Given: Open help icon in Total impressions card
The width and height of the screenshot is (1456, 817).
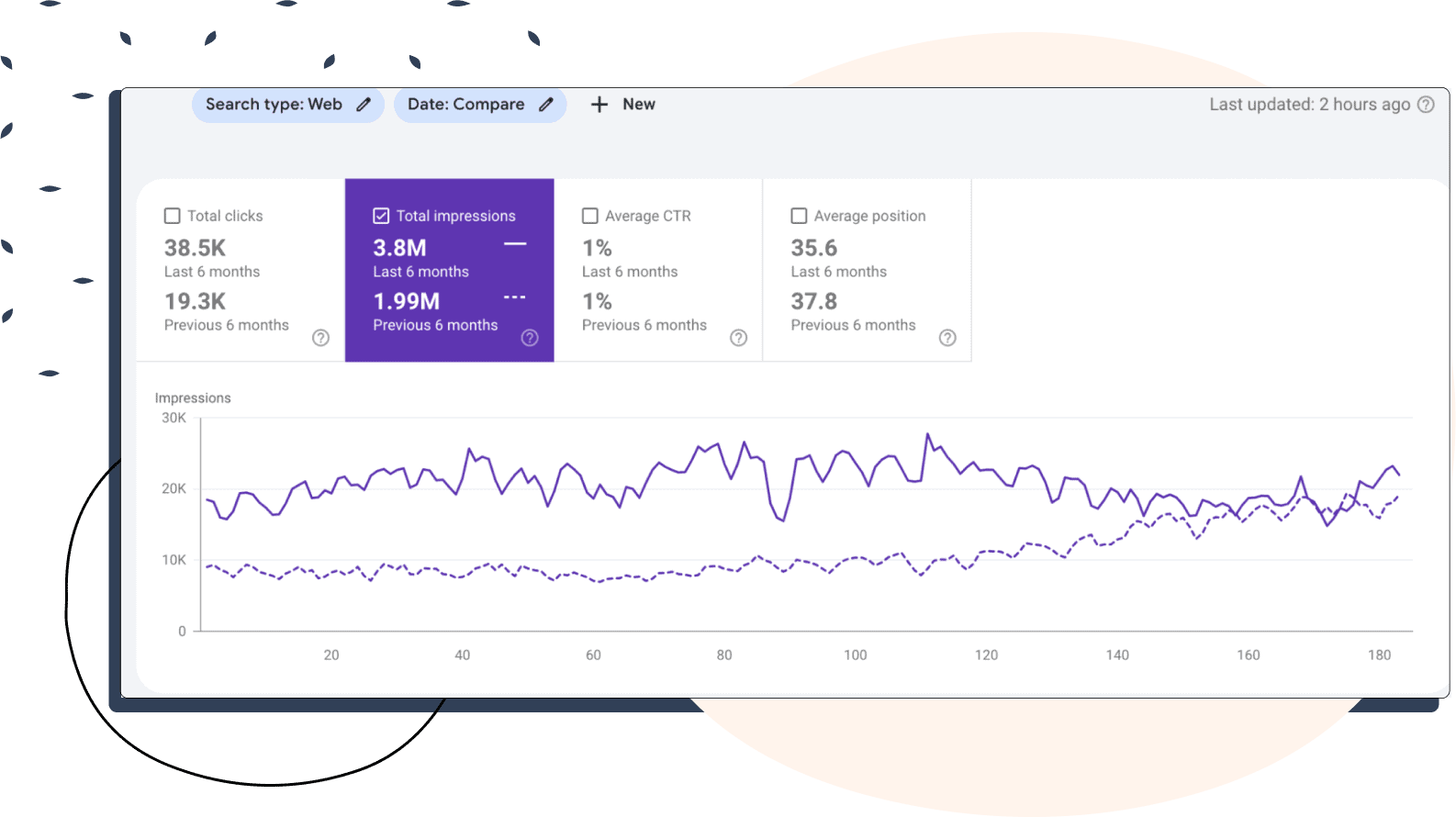Looking at the screenshot, I should [x=530, y=338].
